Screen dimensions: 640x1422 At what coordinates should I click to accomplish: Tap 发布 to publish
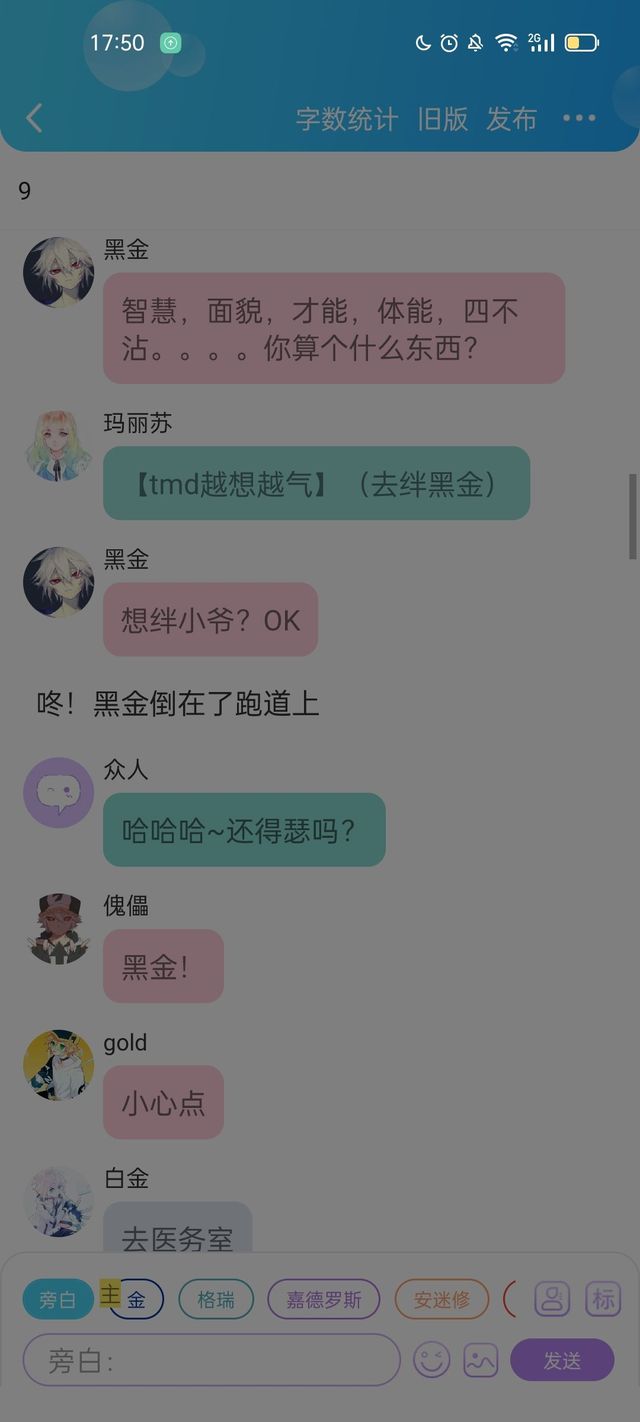[x=512, y=119]
